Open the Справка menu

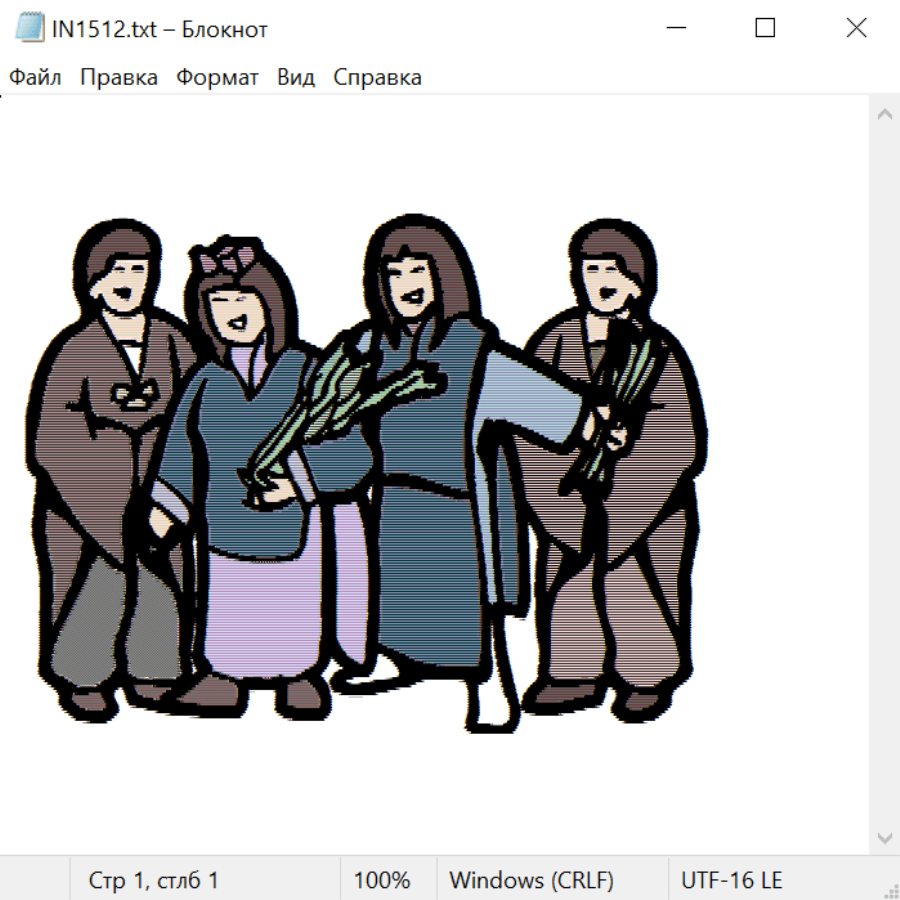click(377, 78)
